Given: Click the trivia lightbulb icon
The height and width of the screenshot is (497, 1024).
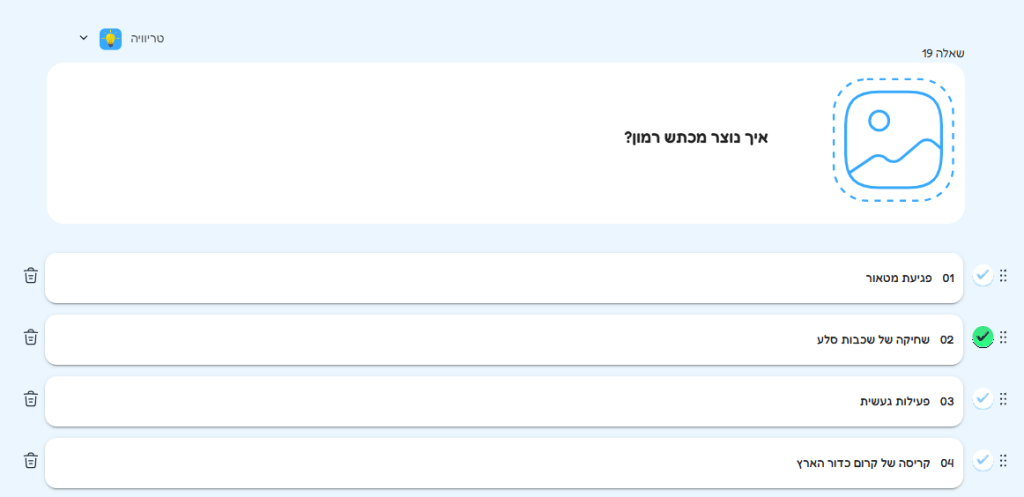Looking at the screenshot, I should (110, 39).
